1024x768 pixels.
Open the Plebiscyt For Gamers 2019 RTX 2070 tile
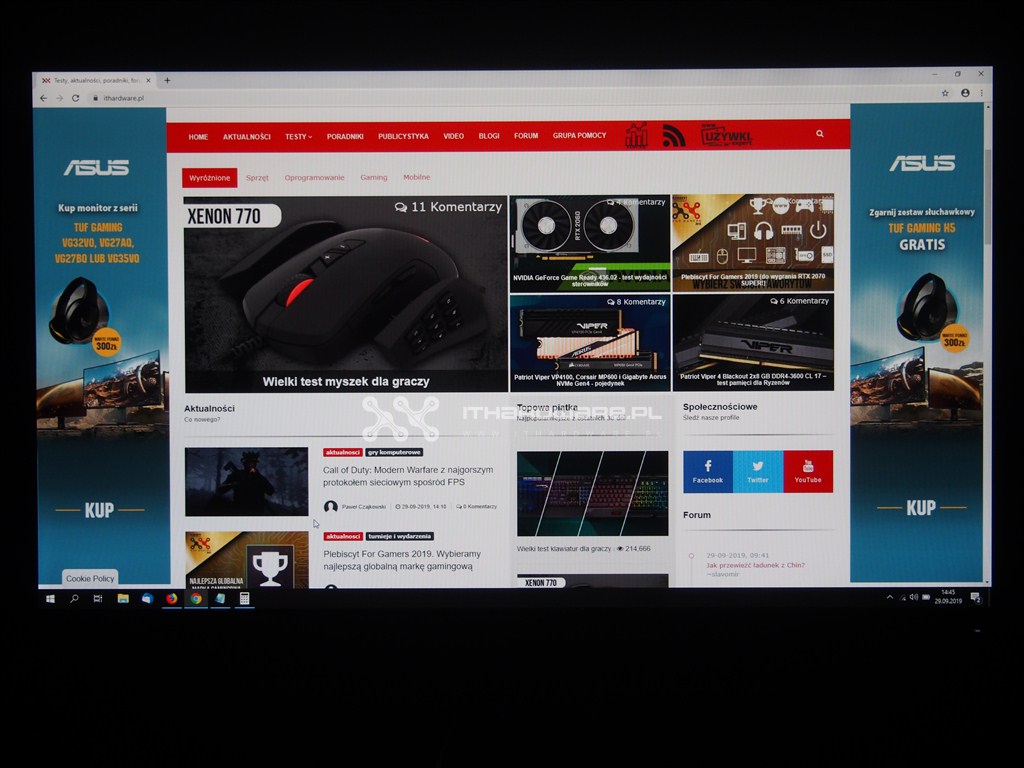(x=753, y=242)
